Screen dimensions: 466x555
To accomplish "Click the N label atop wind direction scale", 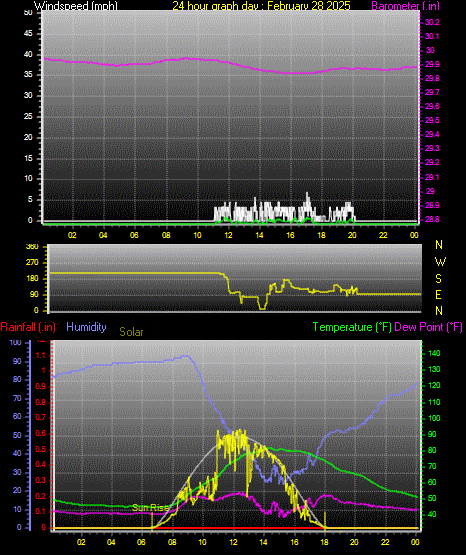I will tap(439, 245).
